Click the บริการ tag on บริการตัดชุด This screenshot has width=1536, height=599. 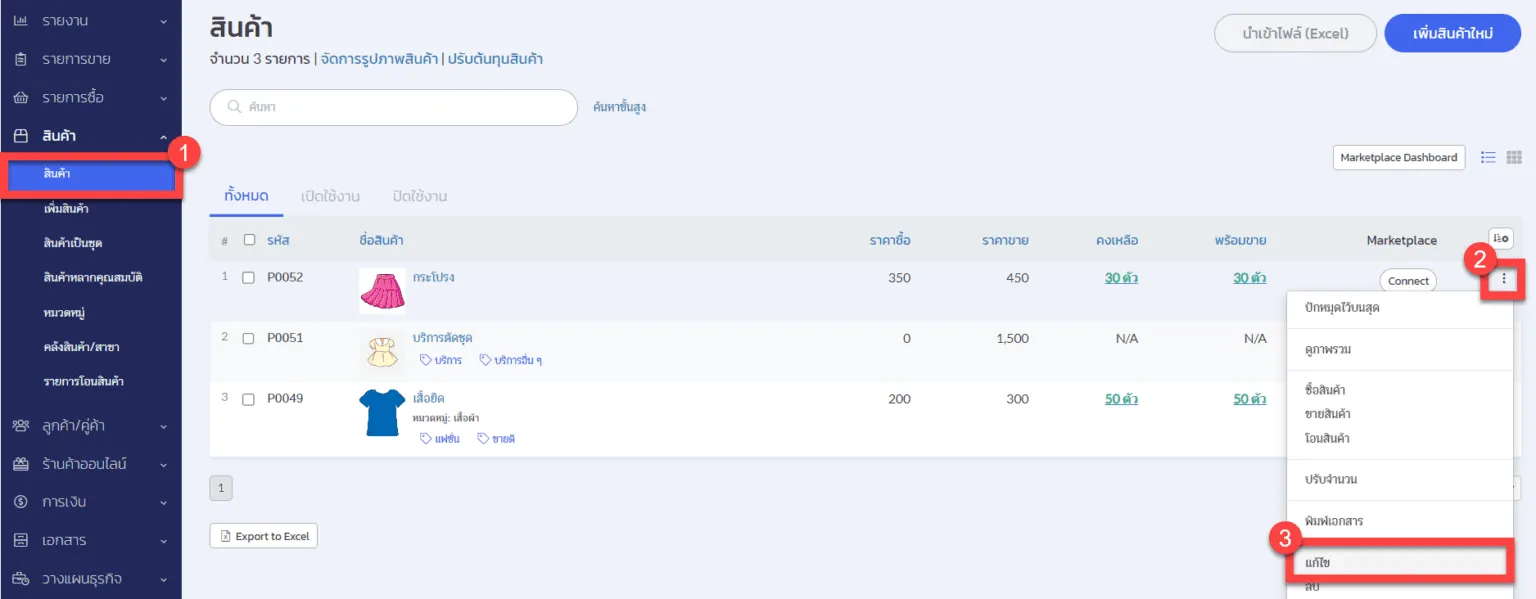coord(441,359)
